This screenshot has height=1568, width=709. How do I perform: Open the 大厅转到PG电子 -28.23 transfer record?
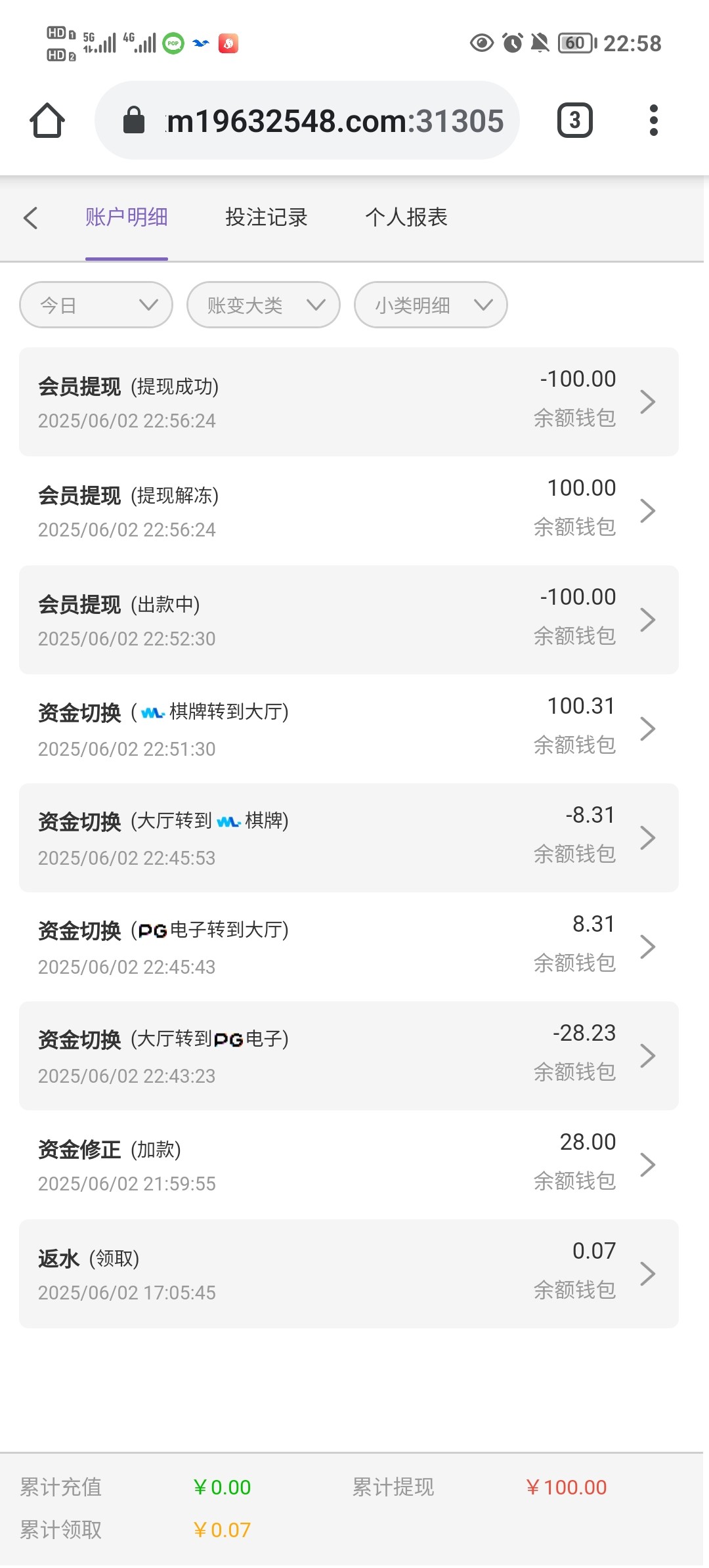pos(328,1056)
